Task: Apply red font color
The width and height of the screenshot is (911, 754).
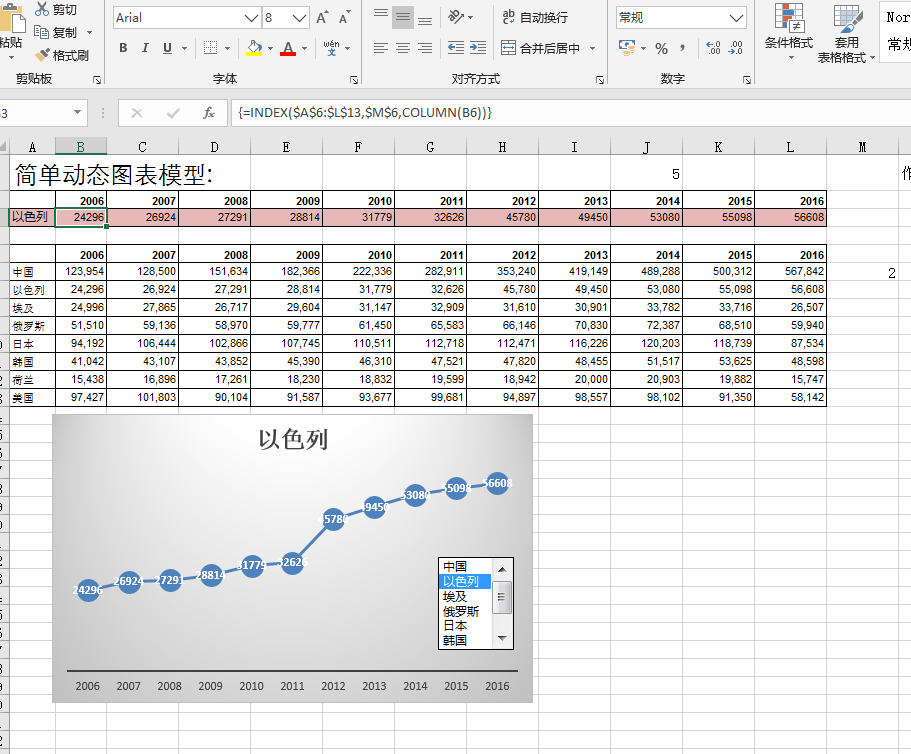Action: tap(288, 48)
